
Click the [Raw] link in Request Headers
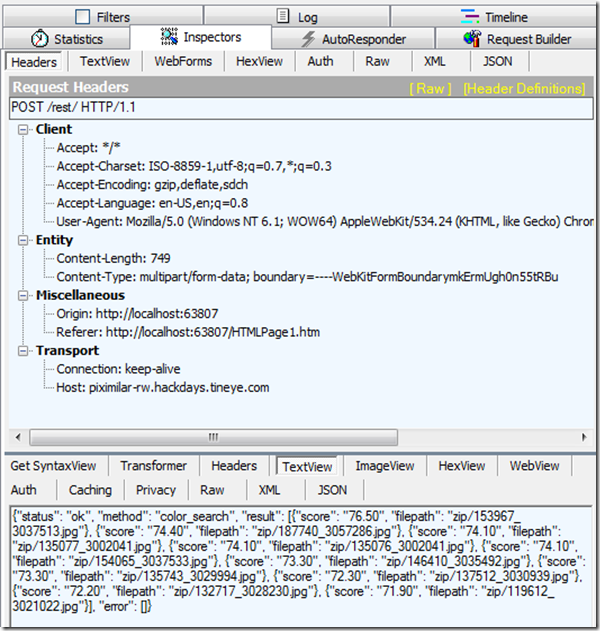(430, 89)
